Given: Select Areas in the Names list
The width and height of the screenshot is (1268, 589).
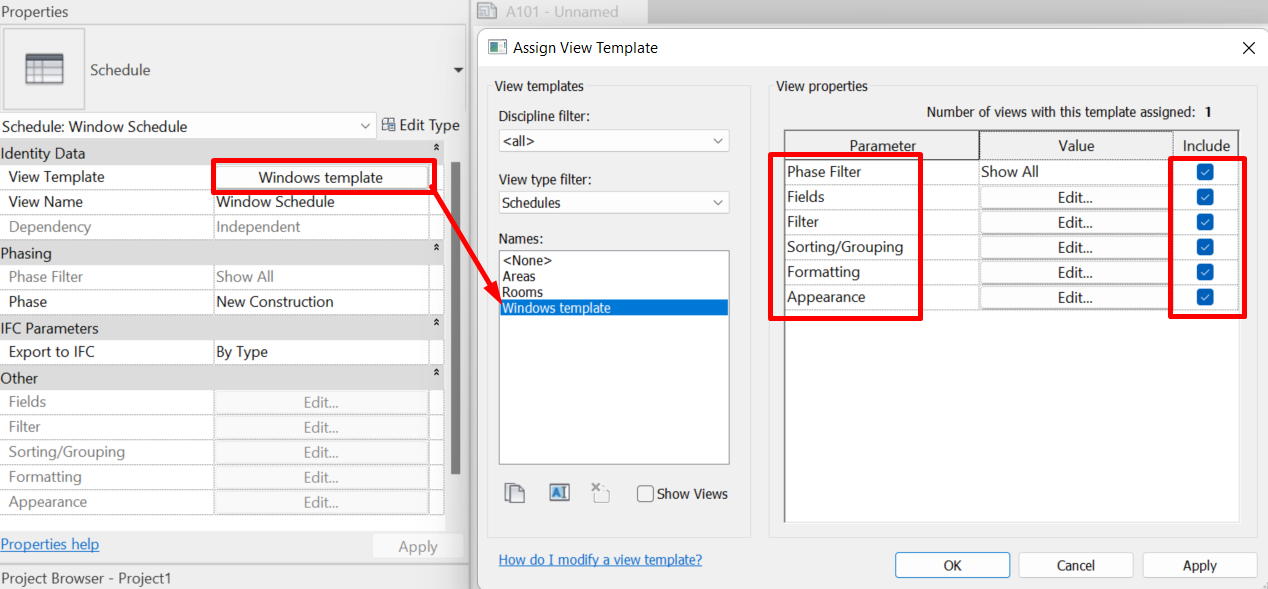Looking at the screenshot, I should [x=519, y=276].
